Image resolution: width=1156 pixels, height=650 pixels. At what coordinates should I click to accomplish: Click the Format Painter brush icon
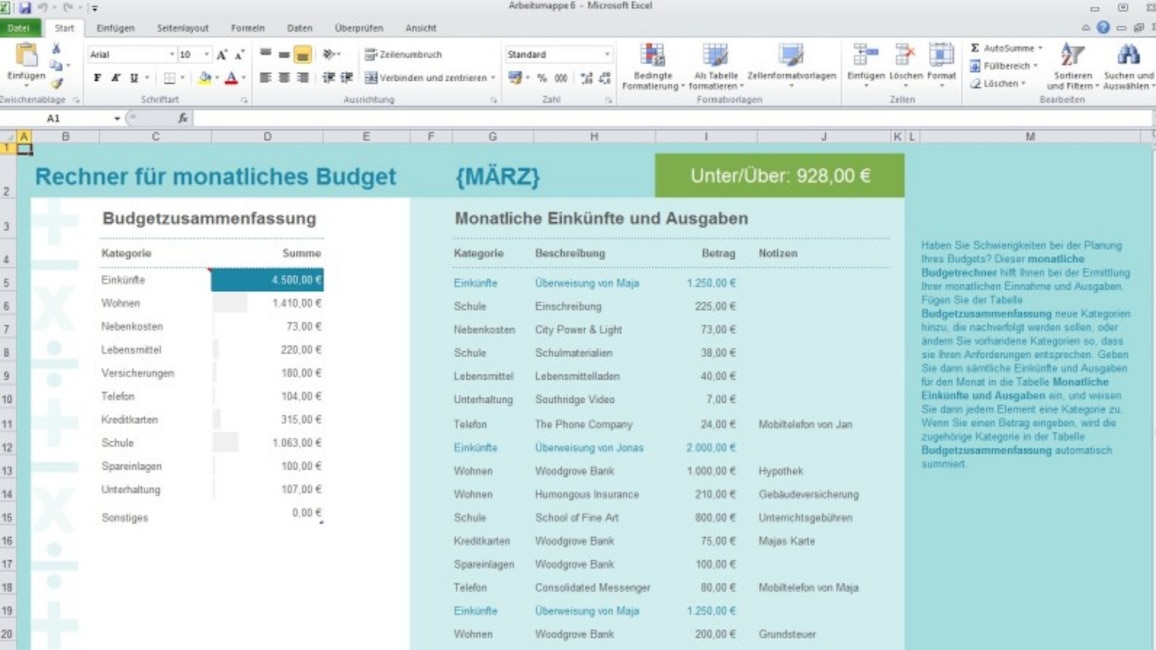click(56, 83)
